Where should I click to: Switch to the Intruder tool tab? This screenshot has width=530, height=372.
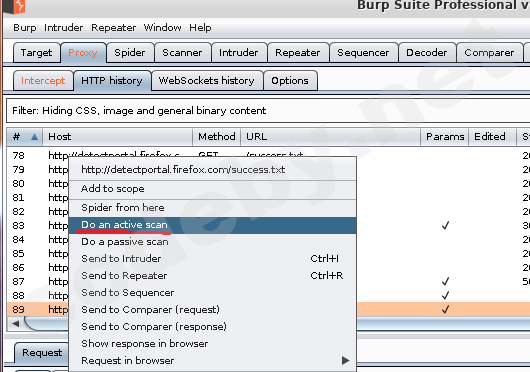(239, 53)
